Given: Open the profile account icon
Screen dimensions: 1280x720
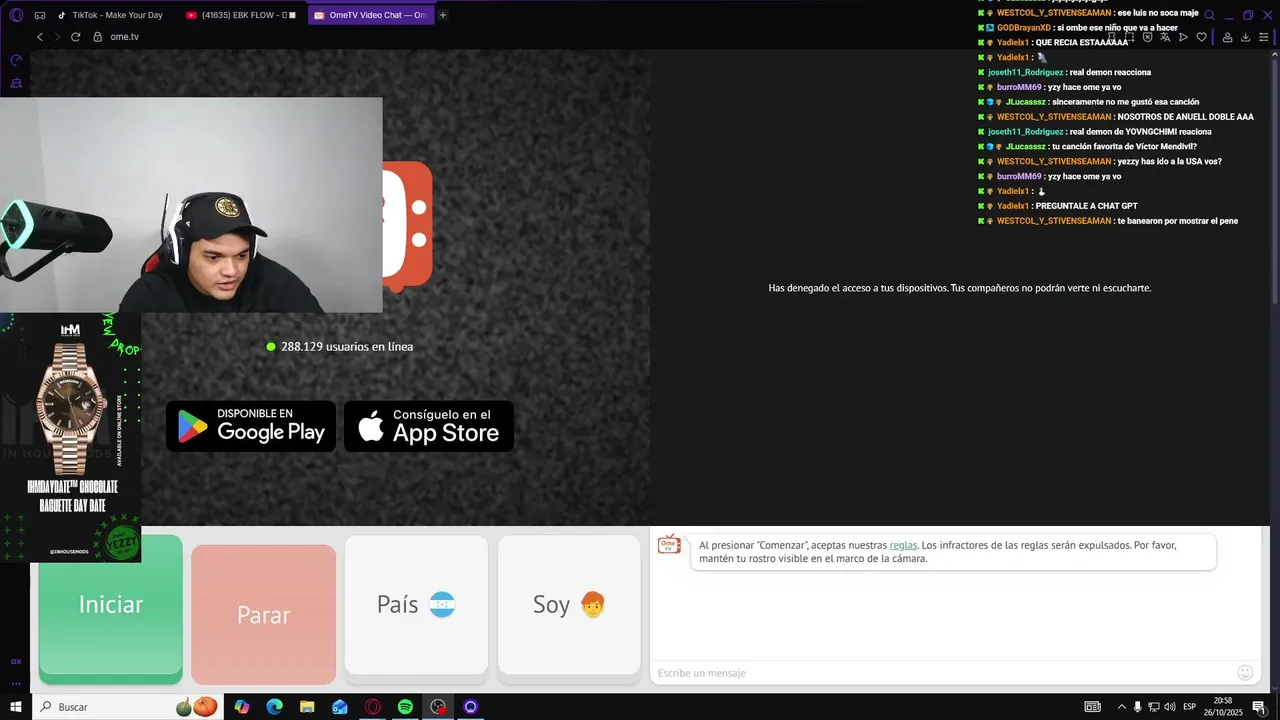Looking at the screenshot, I should 1227,37.
